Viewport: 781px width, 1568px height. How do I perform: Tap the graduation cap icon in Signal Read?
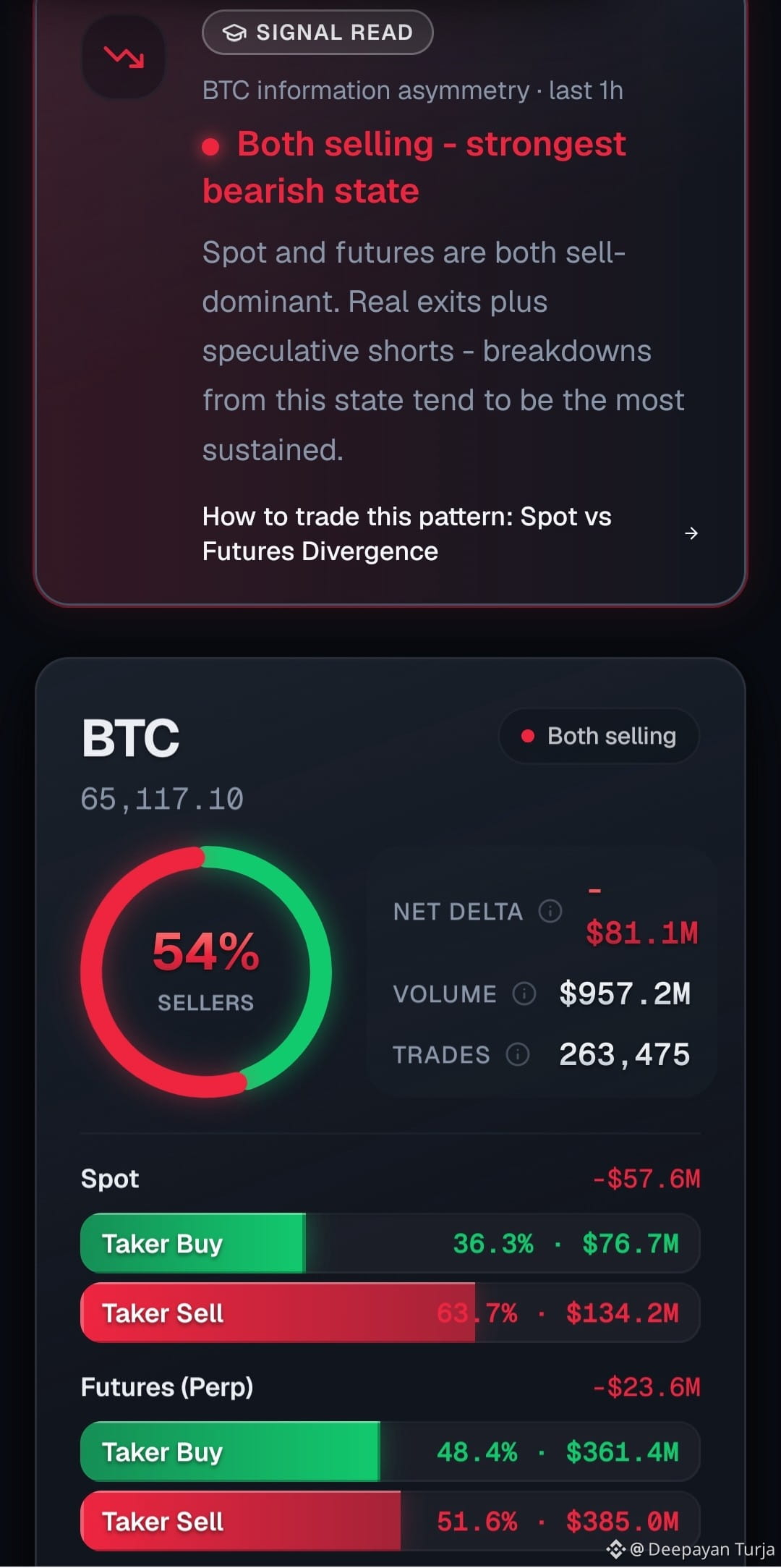point(234,33)
